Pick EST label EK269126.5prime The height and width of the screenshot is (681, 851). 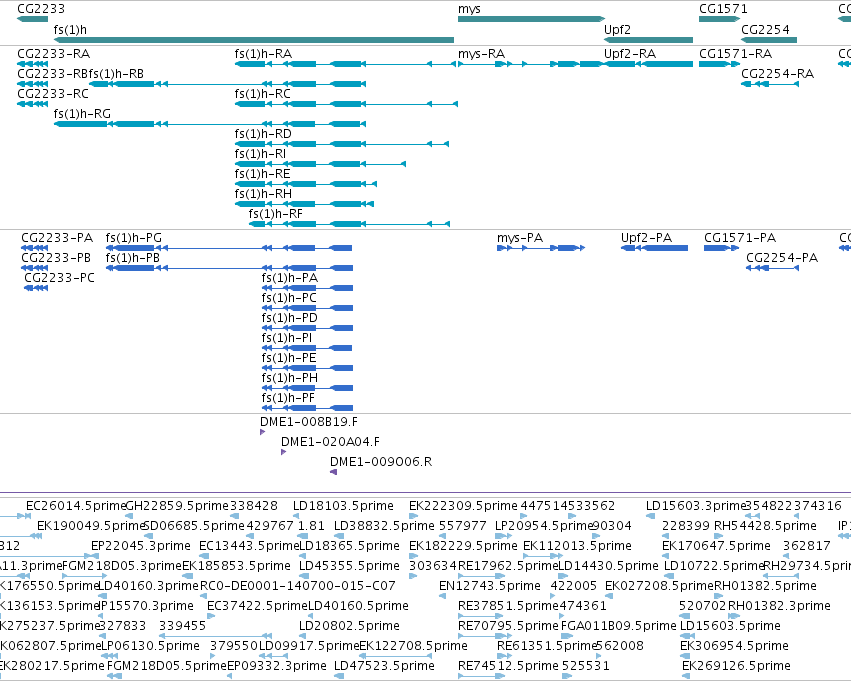pos(736,666)
